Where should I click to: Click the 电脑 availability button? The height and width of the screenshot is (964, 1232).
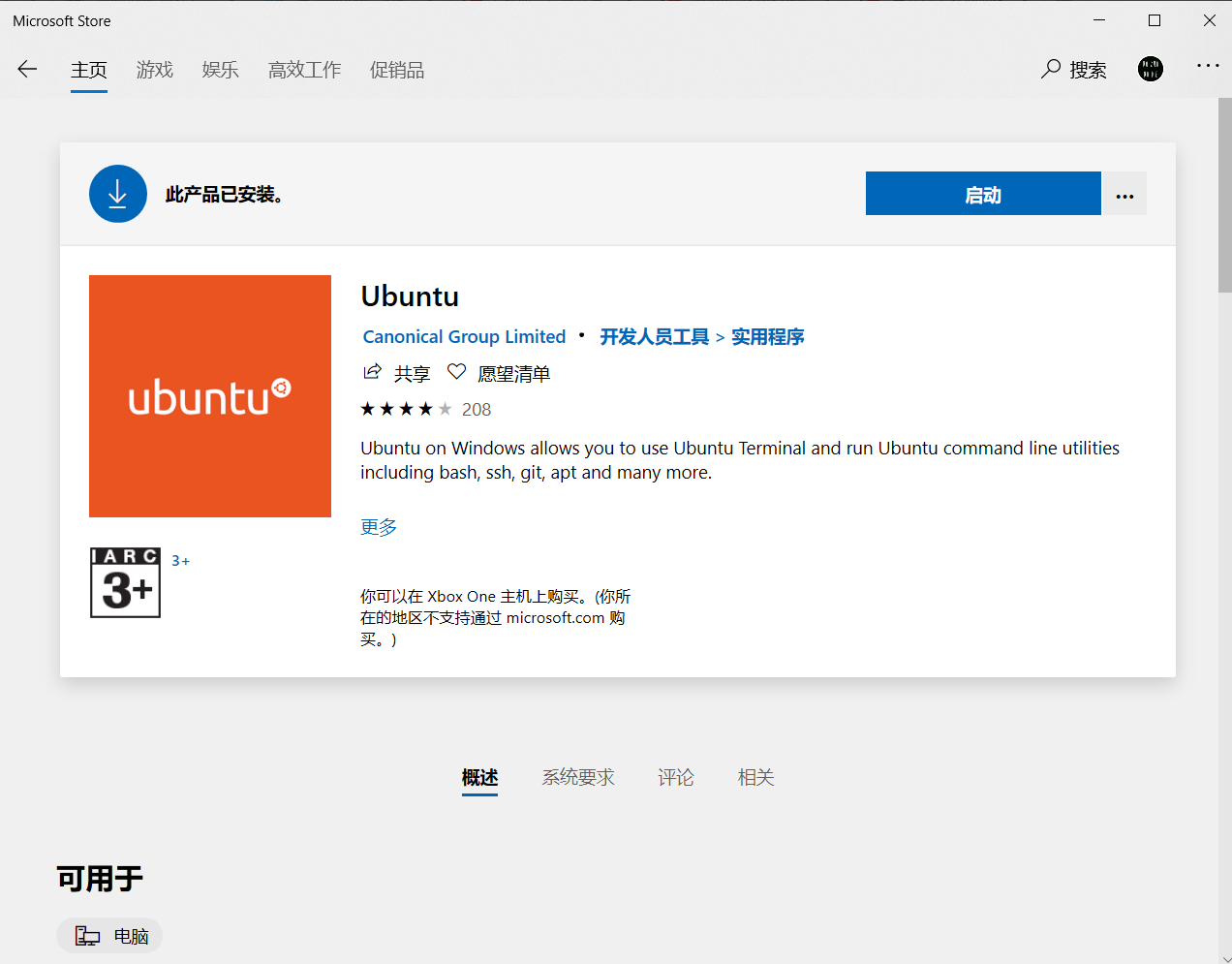[x=109, y=935]
